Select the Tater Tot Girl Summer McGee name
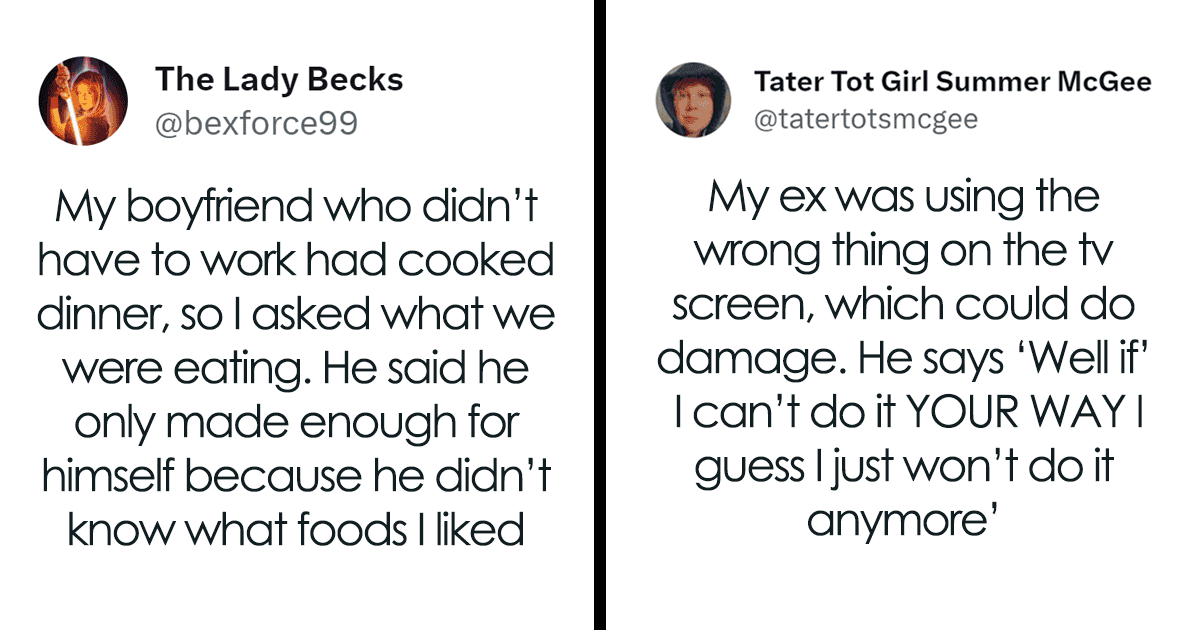The width and height of the screenshot is (1200, 630). click(x=952, y=80)
